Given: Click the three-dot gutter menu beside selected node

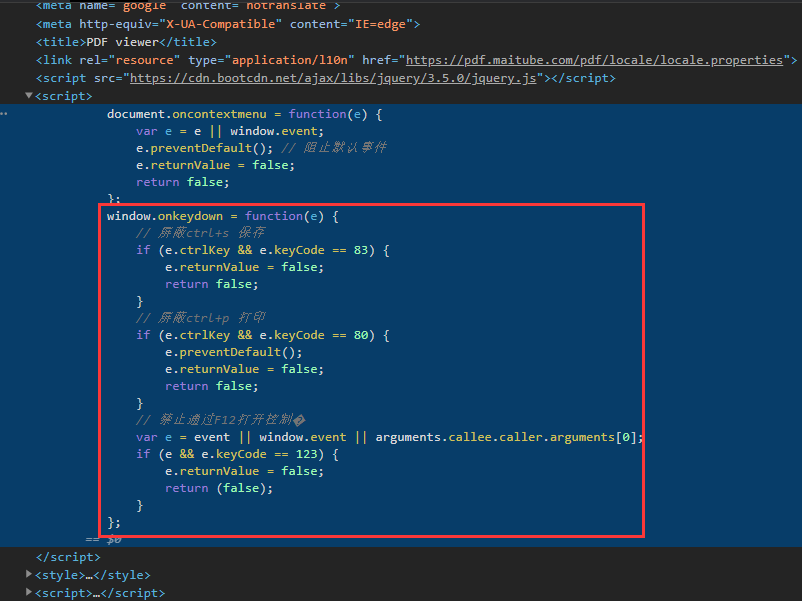Looking at the screenshot, I should tap(4, 114).
